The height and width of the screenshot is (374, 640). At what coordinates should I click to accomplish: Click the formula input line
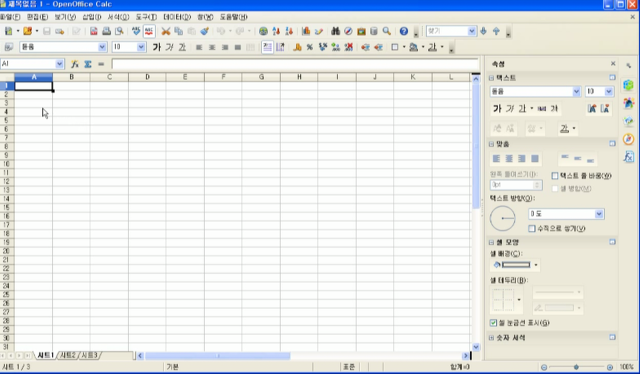coord(295,64)
